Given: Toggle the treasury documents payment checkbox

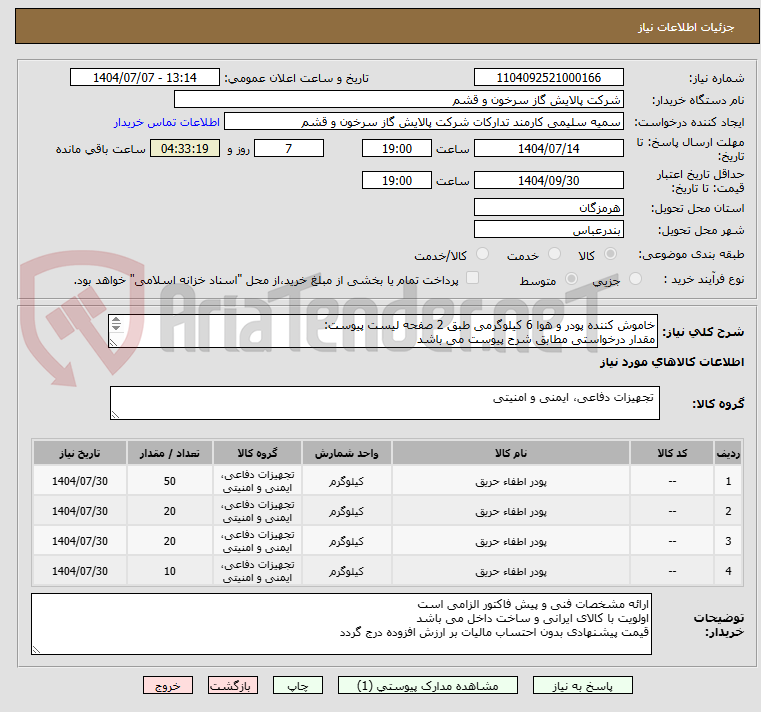Looking at the screenshot, I should 473,279.
